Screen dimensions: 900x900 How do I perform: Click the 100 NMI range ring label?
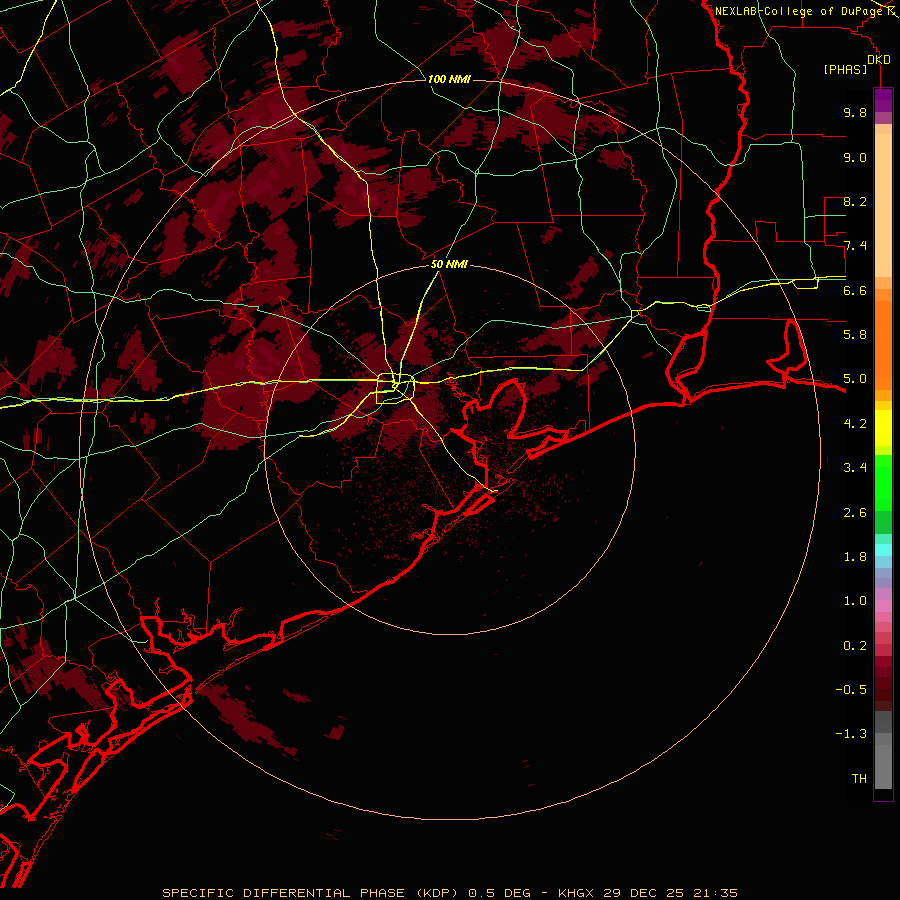coord(449,79)
